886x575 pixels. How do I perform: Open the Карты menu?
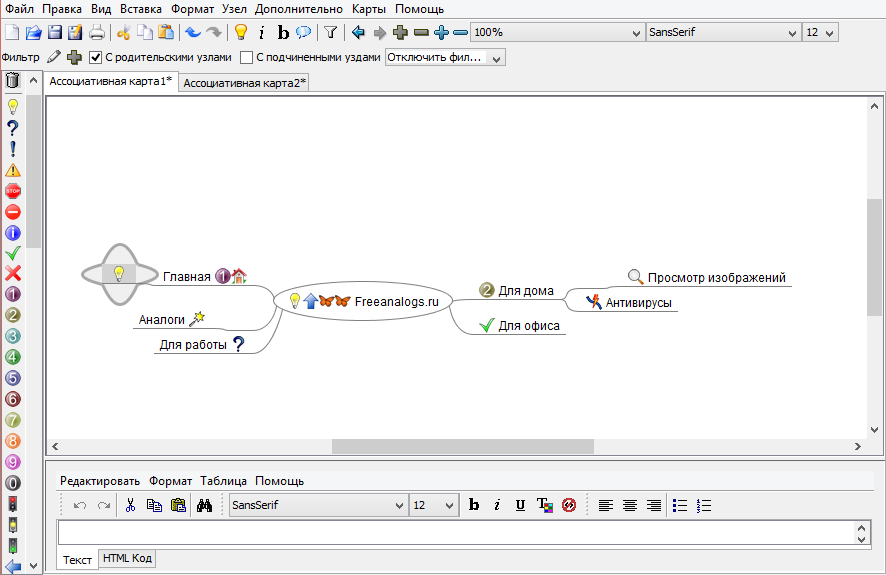(368, 9)
